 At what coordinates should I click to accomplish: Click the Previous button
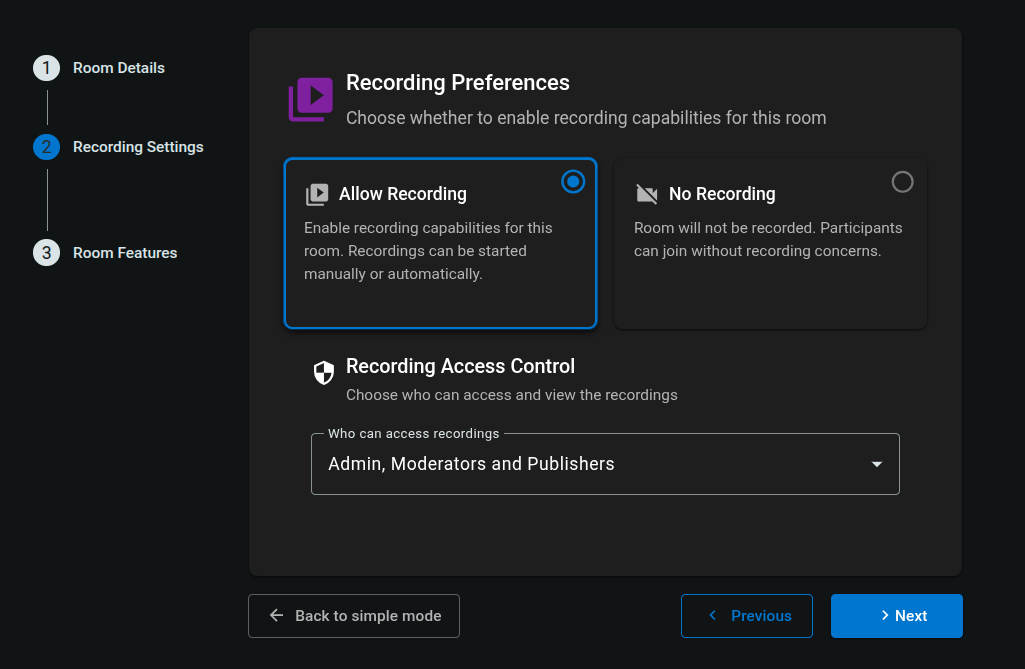[750, 616]
